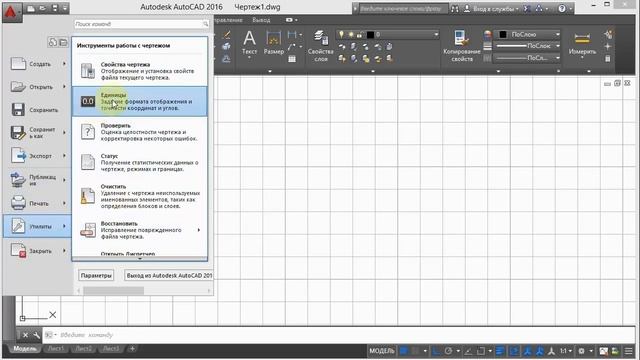The image size is (640, 360).
Task: Click the Свойства чертежа icon
Action: tap(88, 71)
